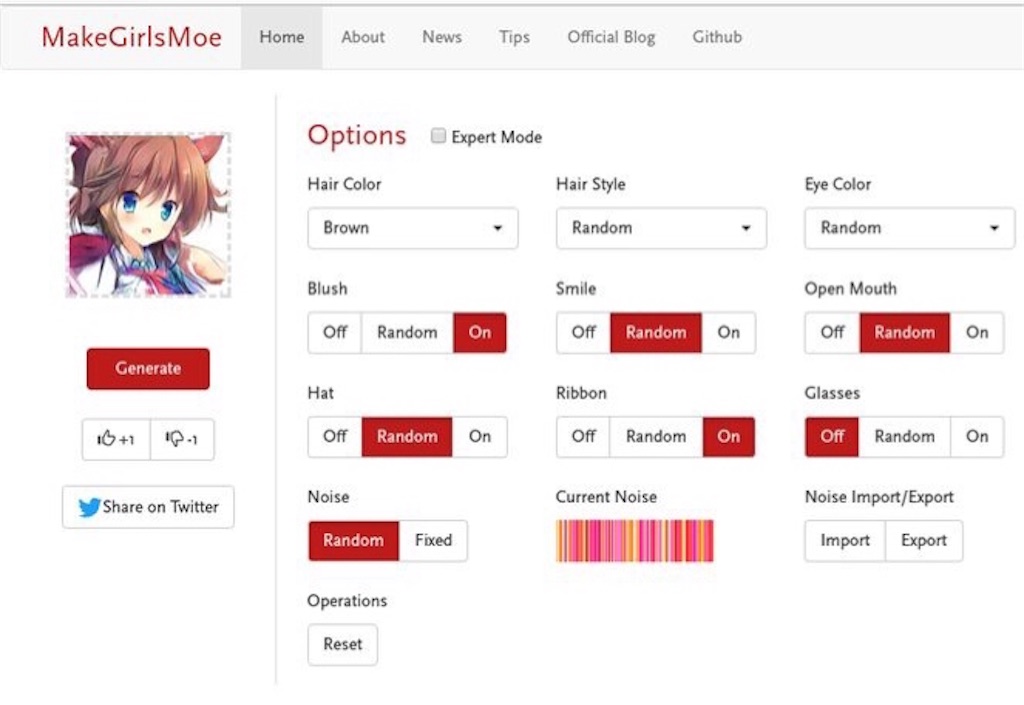Set Hat to On
This screenshot has width=1024, height=705.
479,436
